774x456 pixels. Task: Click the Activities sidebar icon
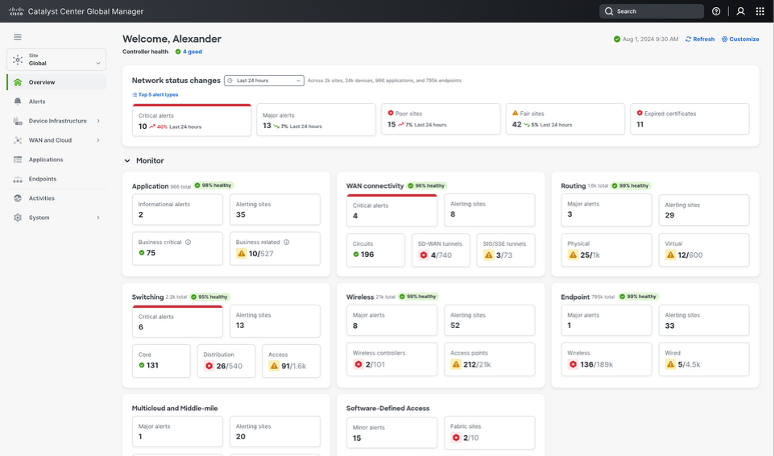click(18, 198)
